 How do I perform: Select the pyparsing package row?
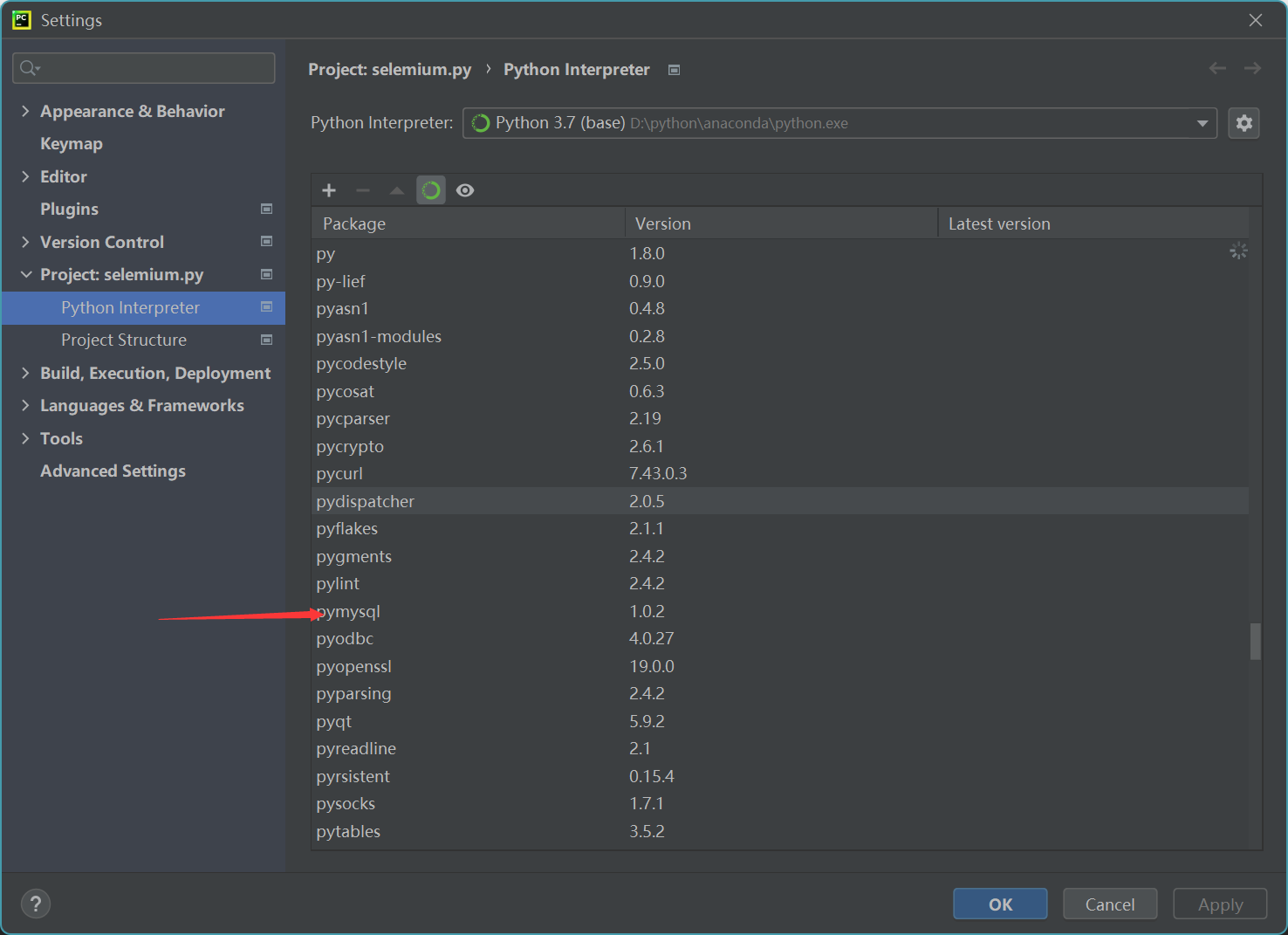coord(780,693)
